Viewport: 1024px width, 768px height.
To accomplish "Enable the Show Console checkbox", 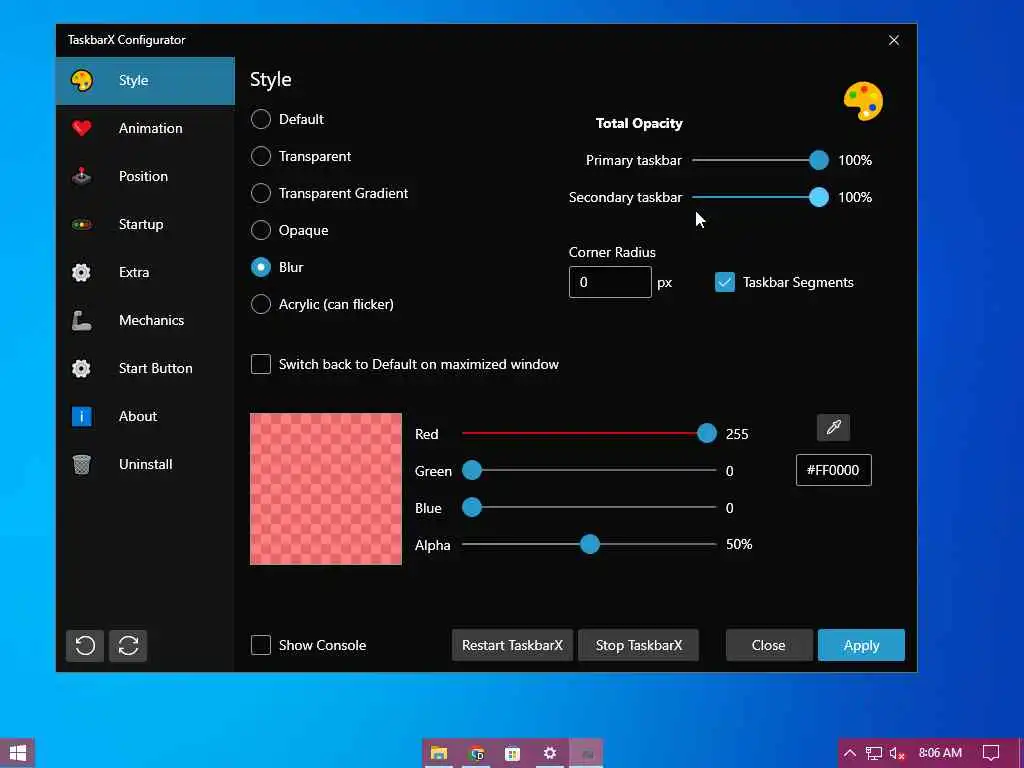I will pyautogui.click(x=261, y=645).
